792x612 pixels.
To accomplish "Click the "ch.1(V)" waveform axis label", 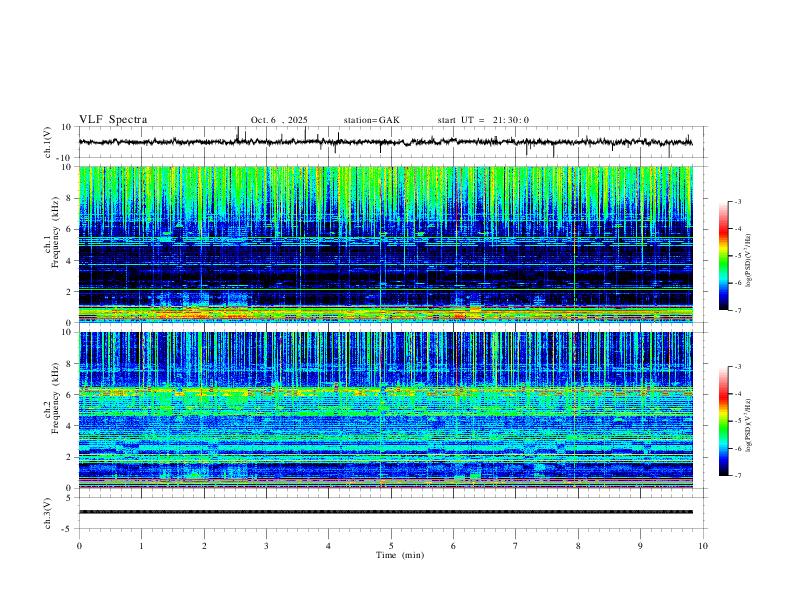I will point(48,142).
